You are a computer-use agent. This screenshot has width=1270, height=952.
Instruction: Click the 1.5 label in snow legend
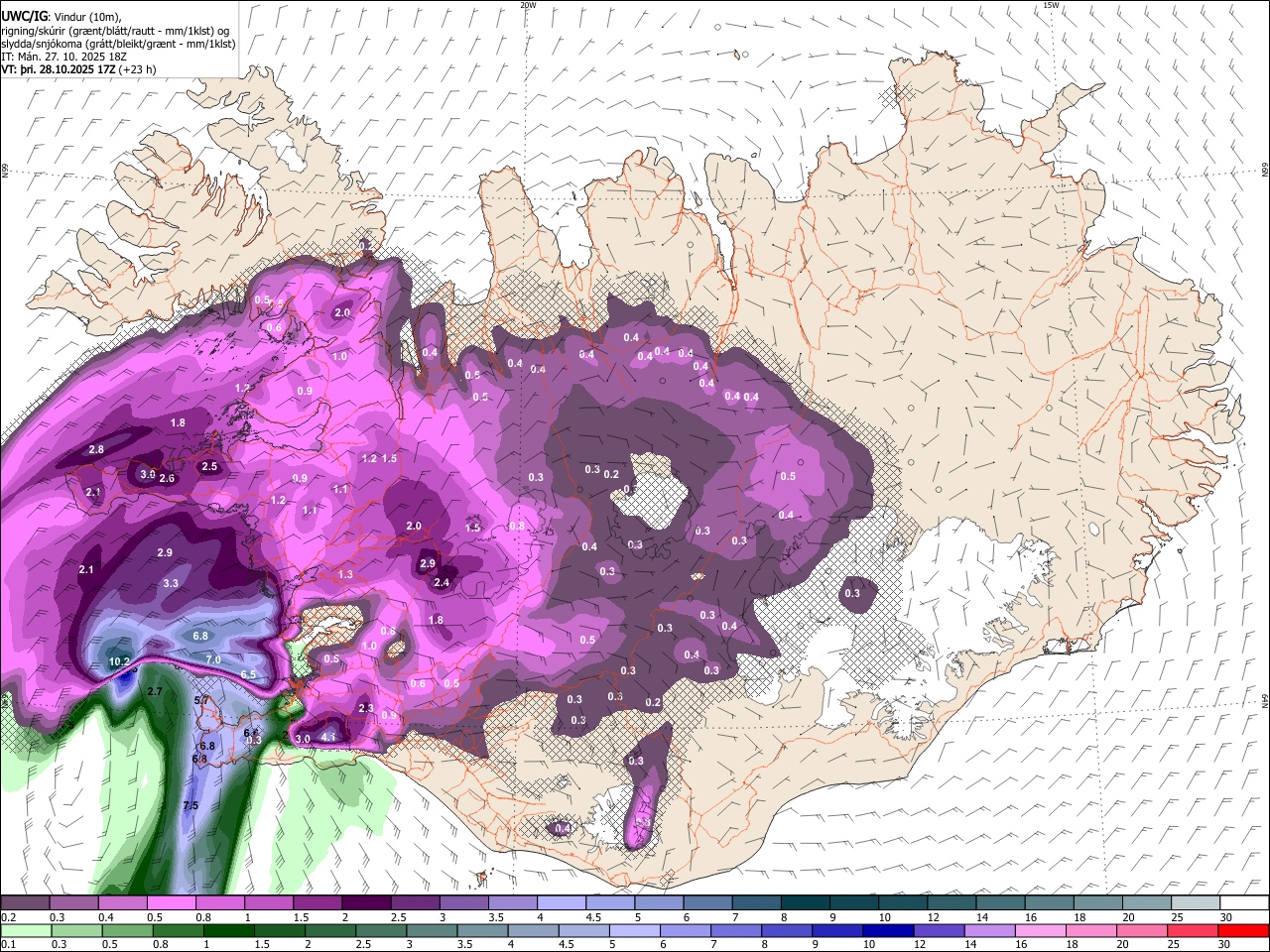coord(300,917)
